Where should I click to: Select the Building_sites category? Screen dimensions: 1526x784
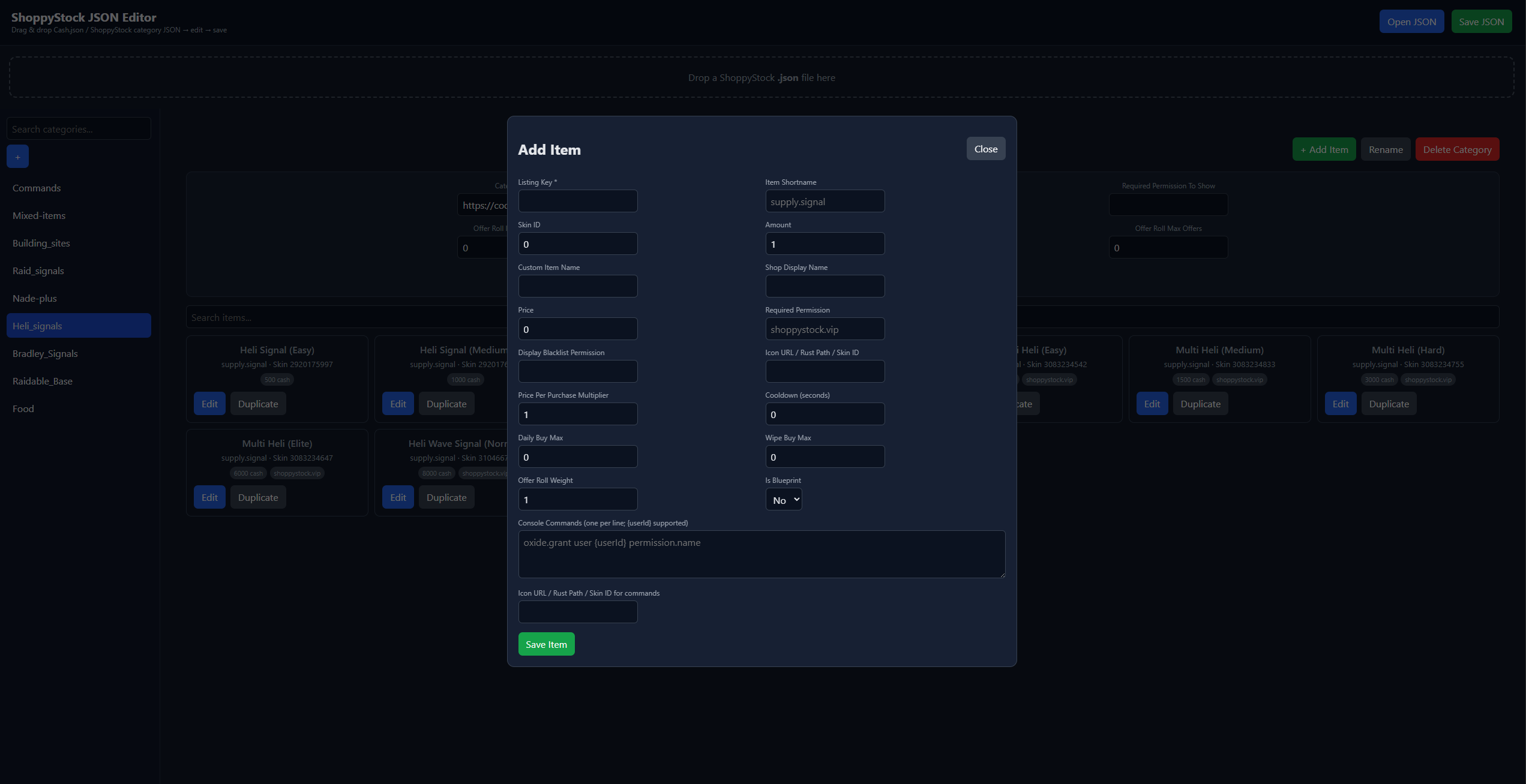point(79,243)
